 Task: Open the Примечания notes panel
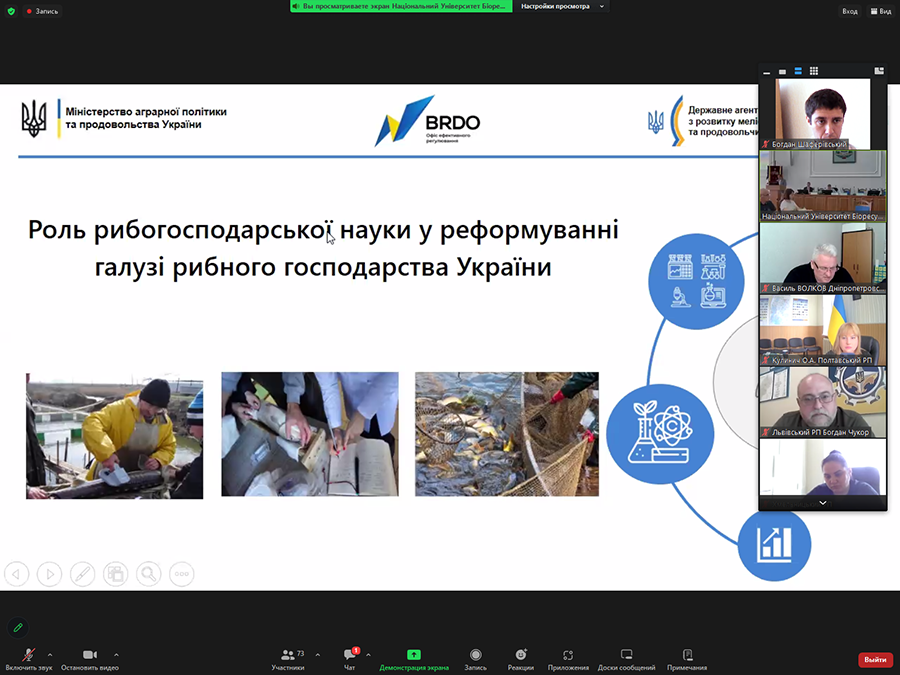tap(687, 659)
